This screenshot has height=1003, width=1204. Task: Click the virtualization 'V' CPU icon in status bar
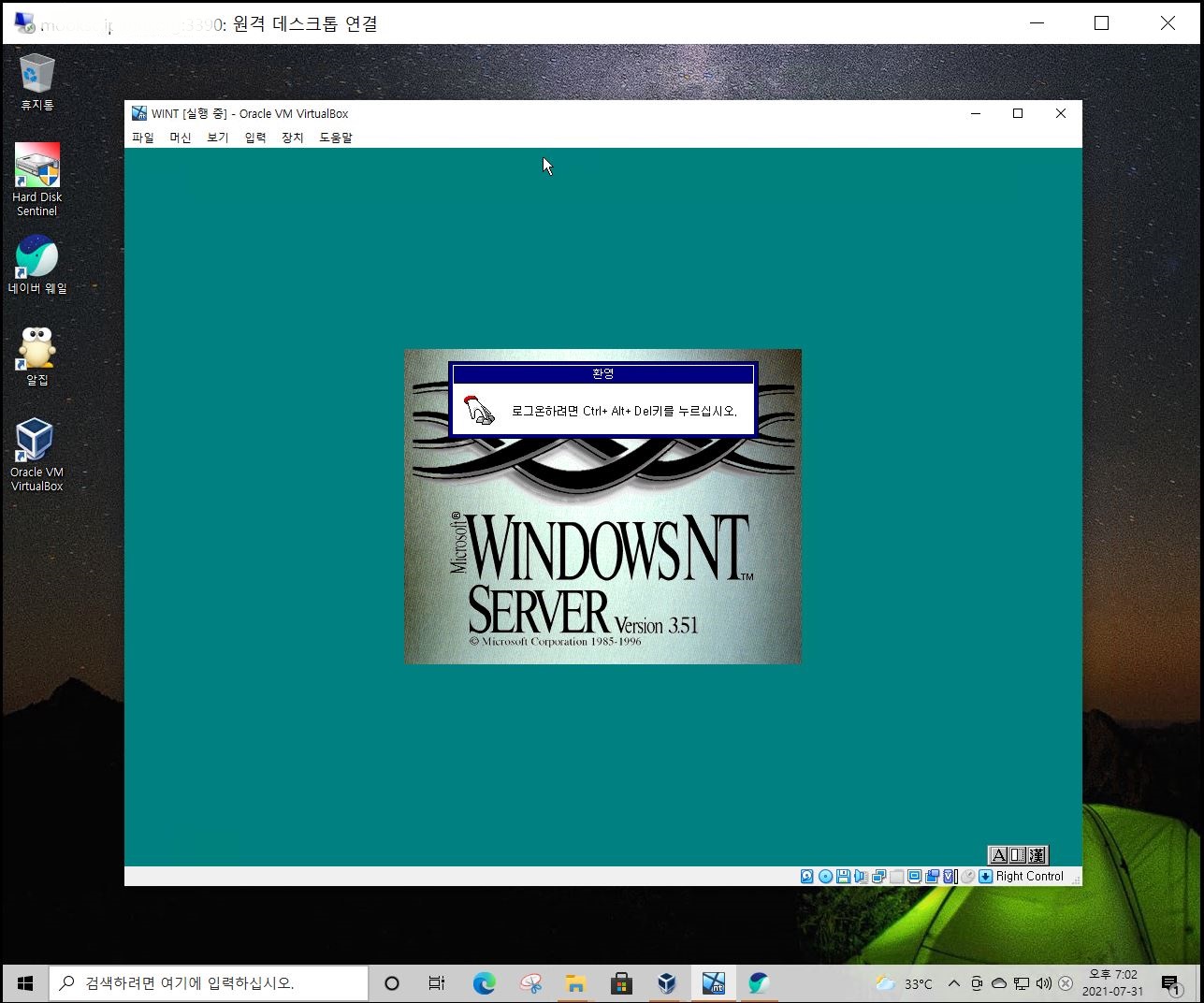click(x=950, y=877)
